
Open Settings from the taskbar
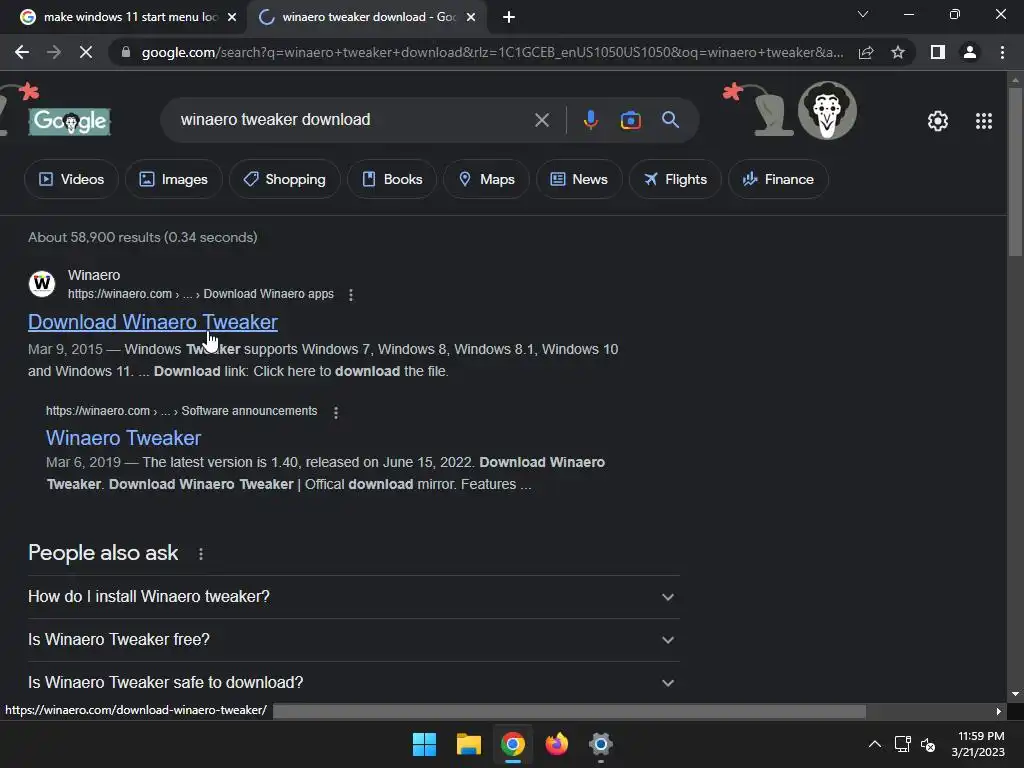[600, 744]
